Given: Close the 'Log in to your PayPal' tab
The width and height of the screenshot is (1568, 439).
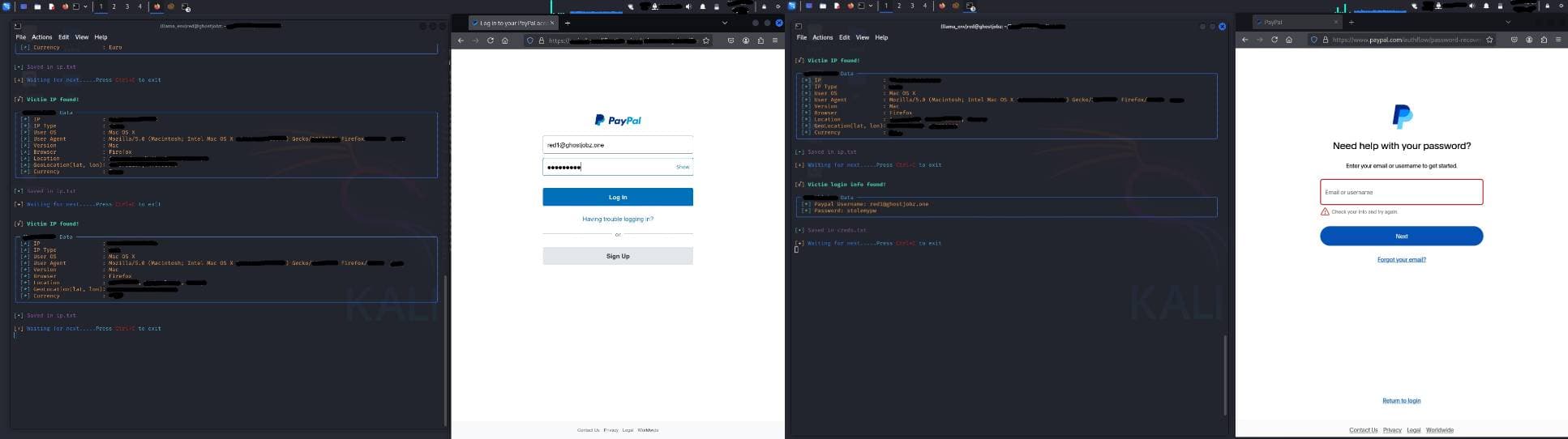Looking at the screenshot, I should point(552,23).
